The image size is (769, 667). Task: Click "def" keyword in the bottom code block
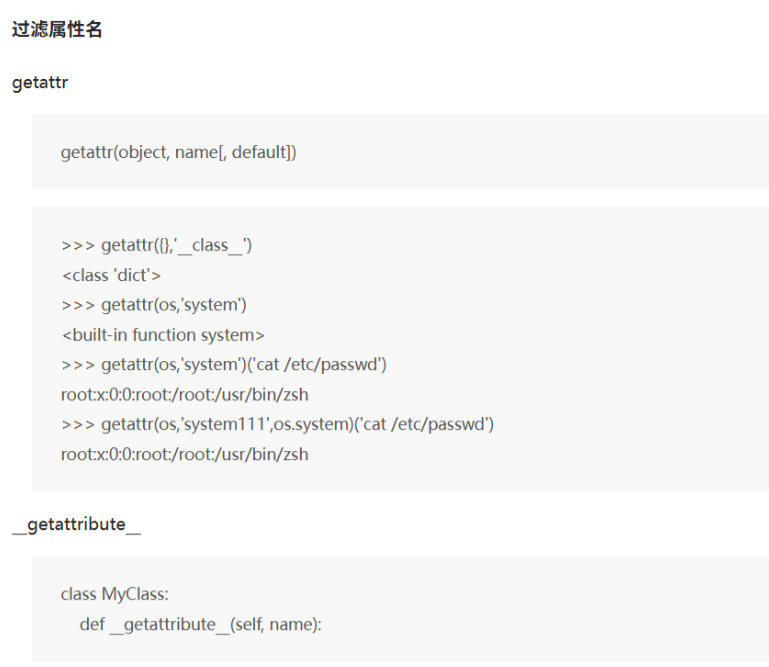(92, 625)
